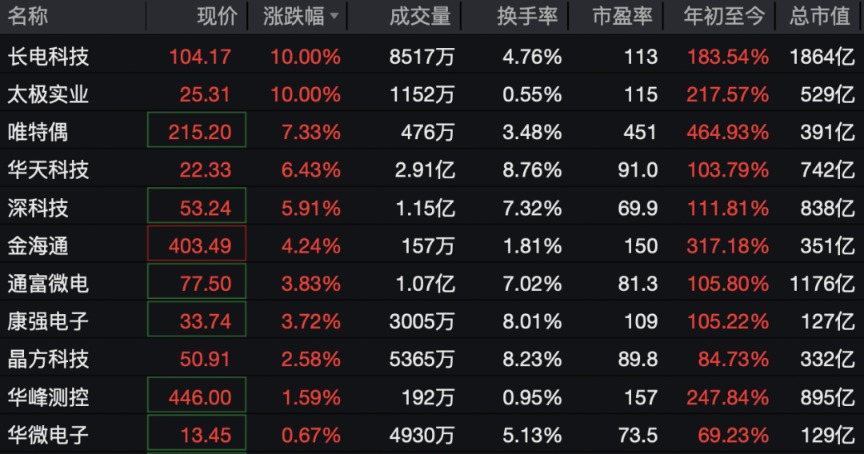Screen dimensions: 864x454
Task: Open stock 金海通
Action: [x=37, y=246]
